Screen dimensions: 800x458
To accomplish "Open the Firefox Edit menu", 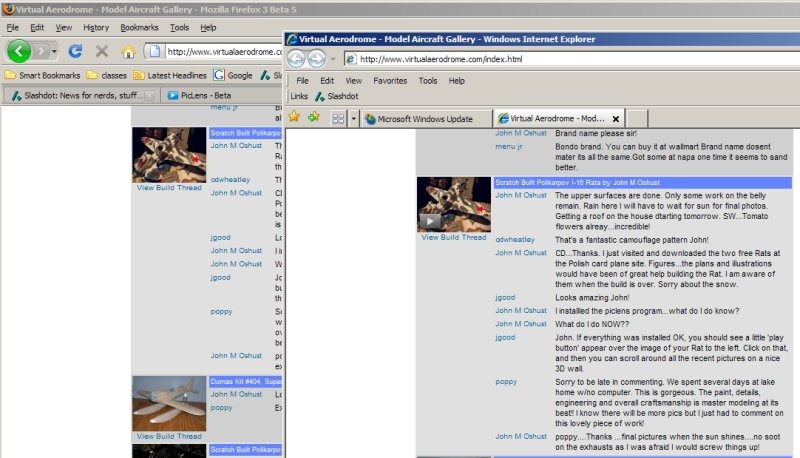I will [37, 28].
